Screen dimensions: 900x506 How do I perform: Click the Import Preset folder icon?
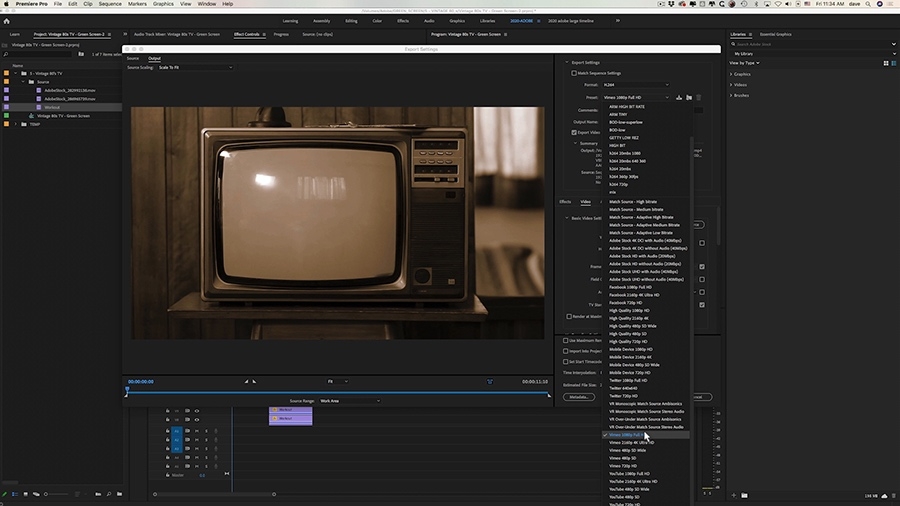(x=689, y=98)
